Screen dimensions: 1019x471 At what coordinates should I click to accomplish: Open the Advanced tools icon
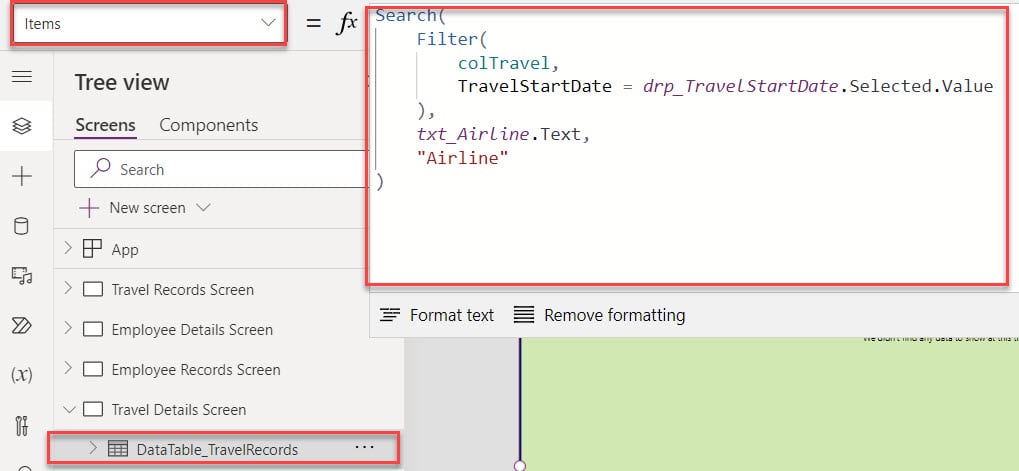tap(22, 426)
